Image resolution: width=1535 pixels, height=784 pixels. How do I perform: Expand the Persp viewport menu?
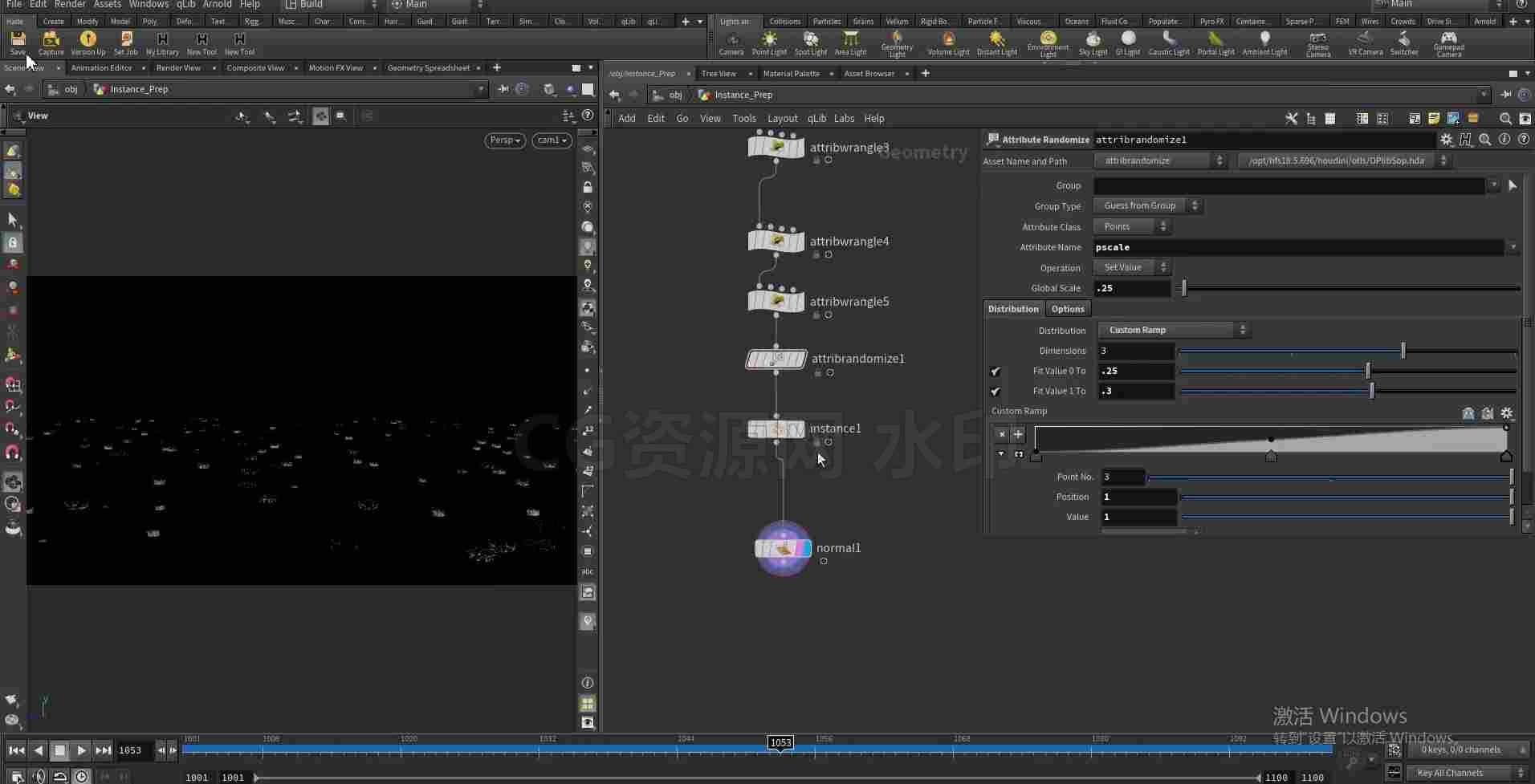505,140
